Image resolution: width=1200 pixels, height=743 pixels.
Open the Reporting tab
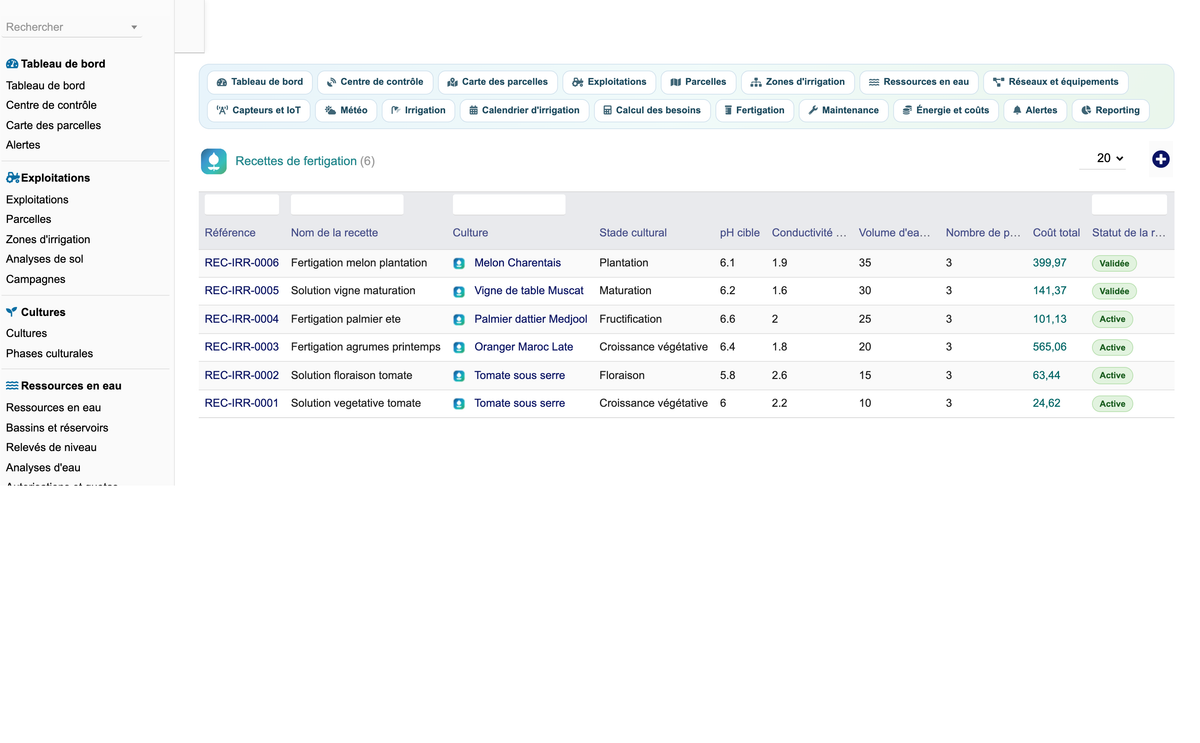[x=1111, y=110]
